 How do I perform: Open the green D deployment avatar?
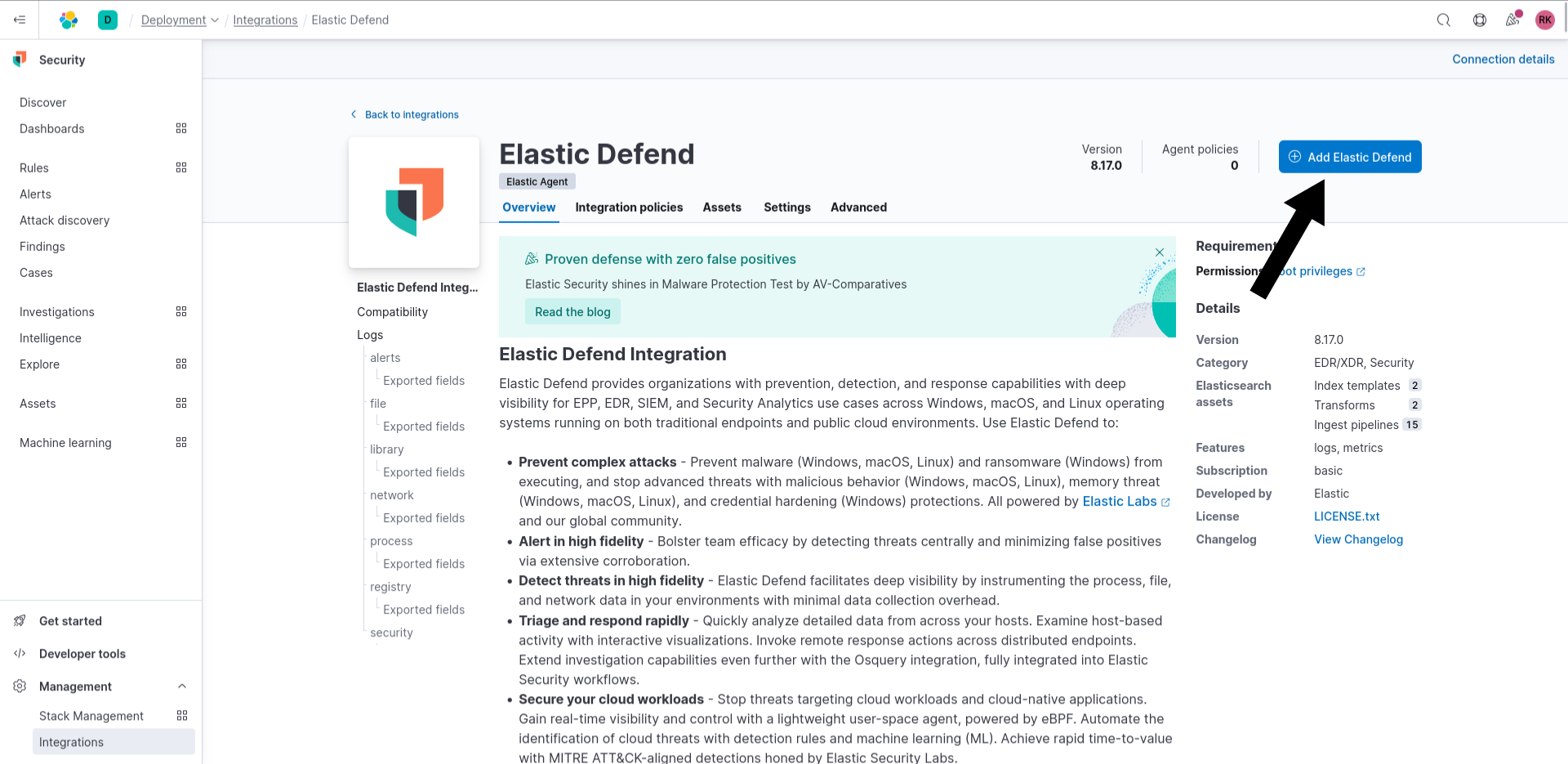click(x=108, y=20)
